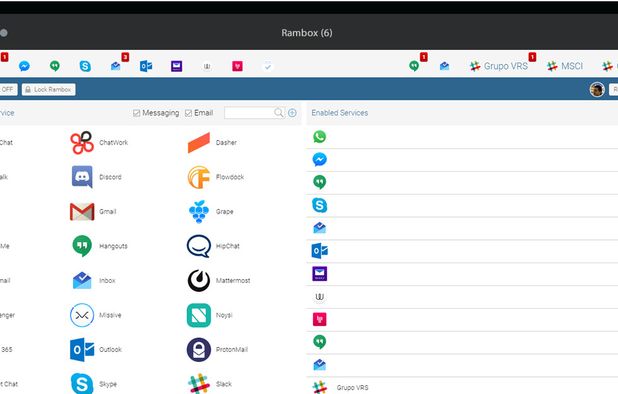Open the pink icon tab in top bar
Viewport: 618px width, 394px height.
[x=237, y=66]
